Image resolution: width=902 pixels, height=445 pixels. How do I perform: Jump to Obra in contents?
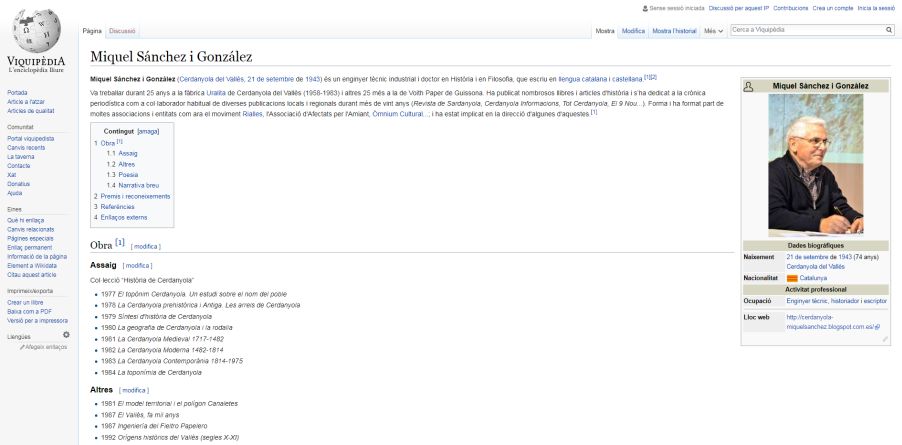[x=108, y=143]
